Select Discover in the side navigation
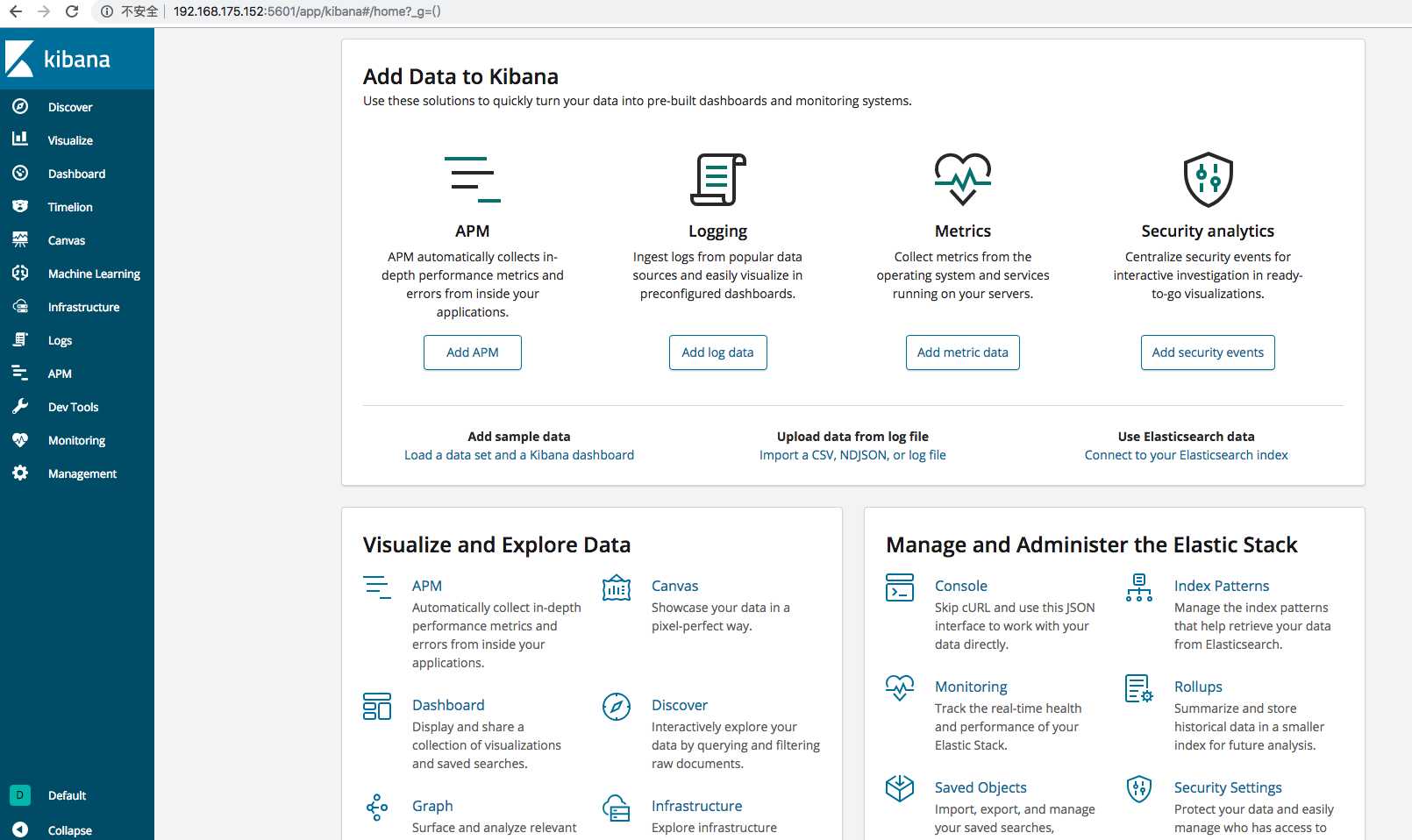 point(70,107)
